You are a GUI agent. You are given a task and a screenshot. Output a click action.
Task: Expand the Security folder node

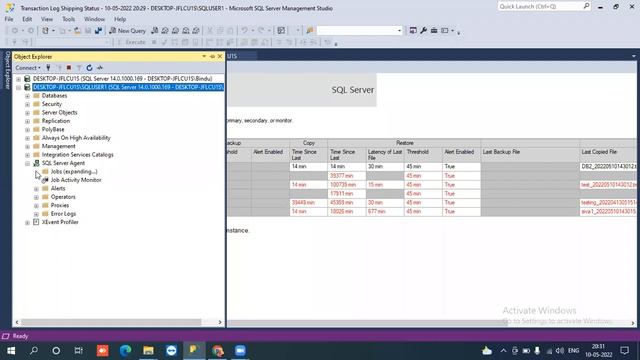pyautogui.click(x=27, y=104)
